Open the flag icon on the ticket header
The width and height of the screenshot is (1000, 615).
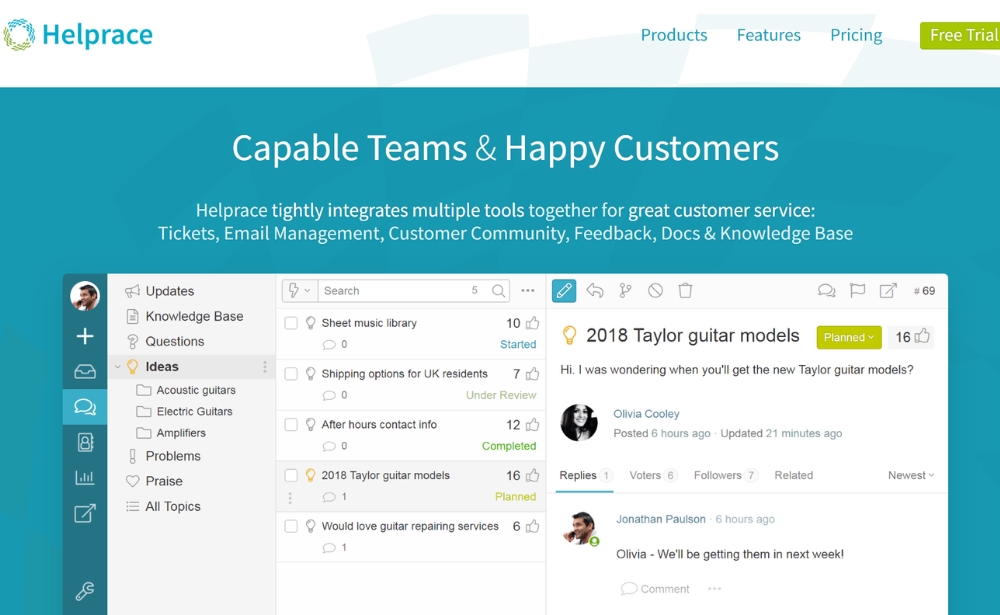point(857,290)
